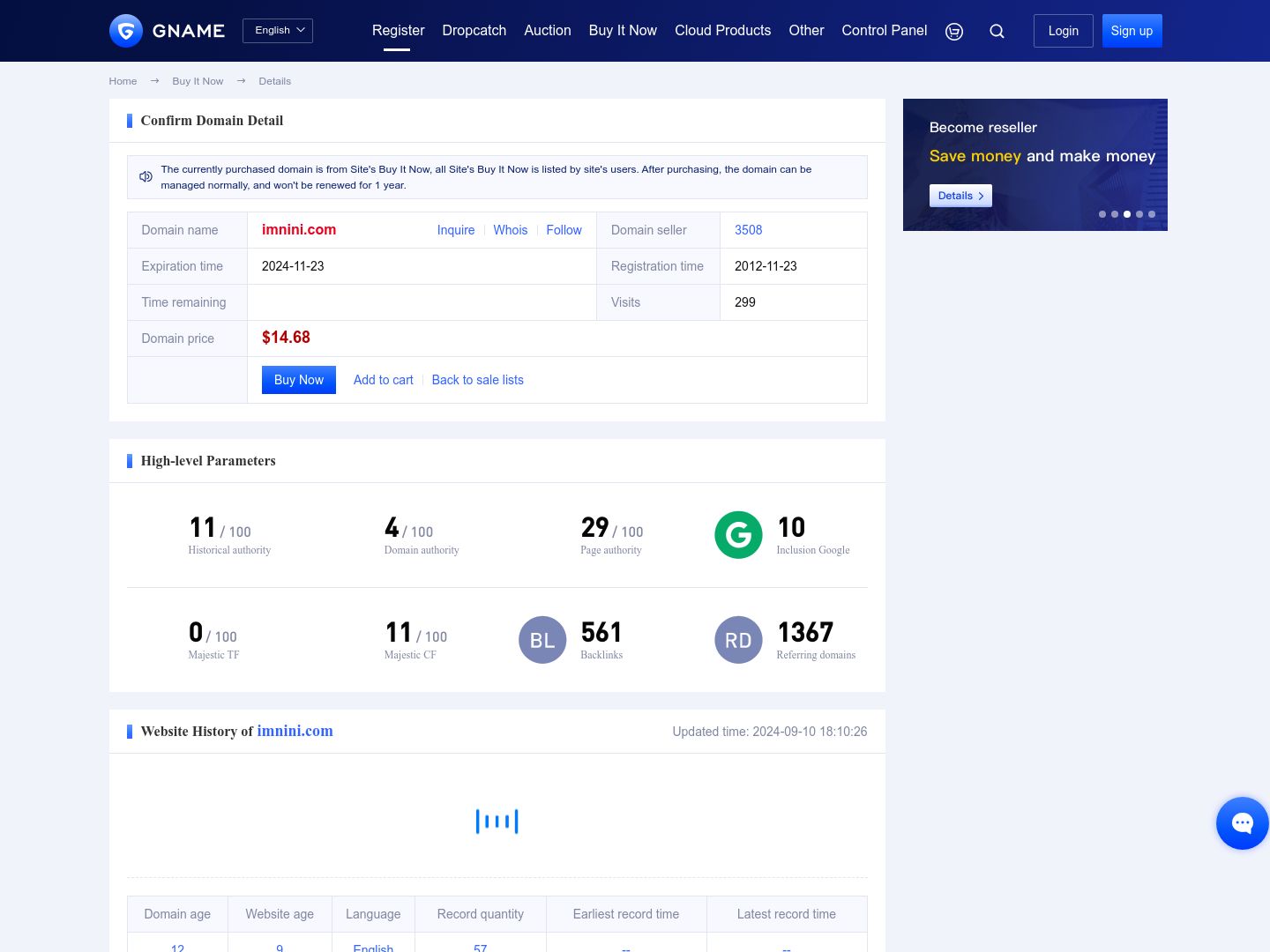Click the Sign up button
Screen dimensions: 1270x952
pos(1132,31)
